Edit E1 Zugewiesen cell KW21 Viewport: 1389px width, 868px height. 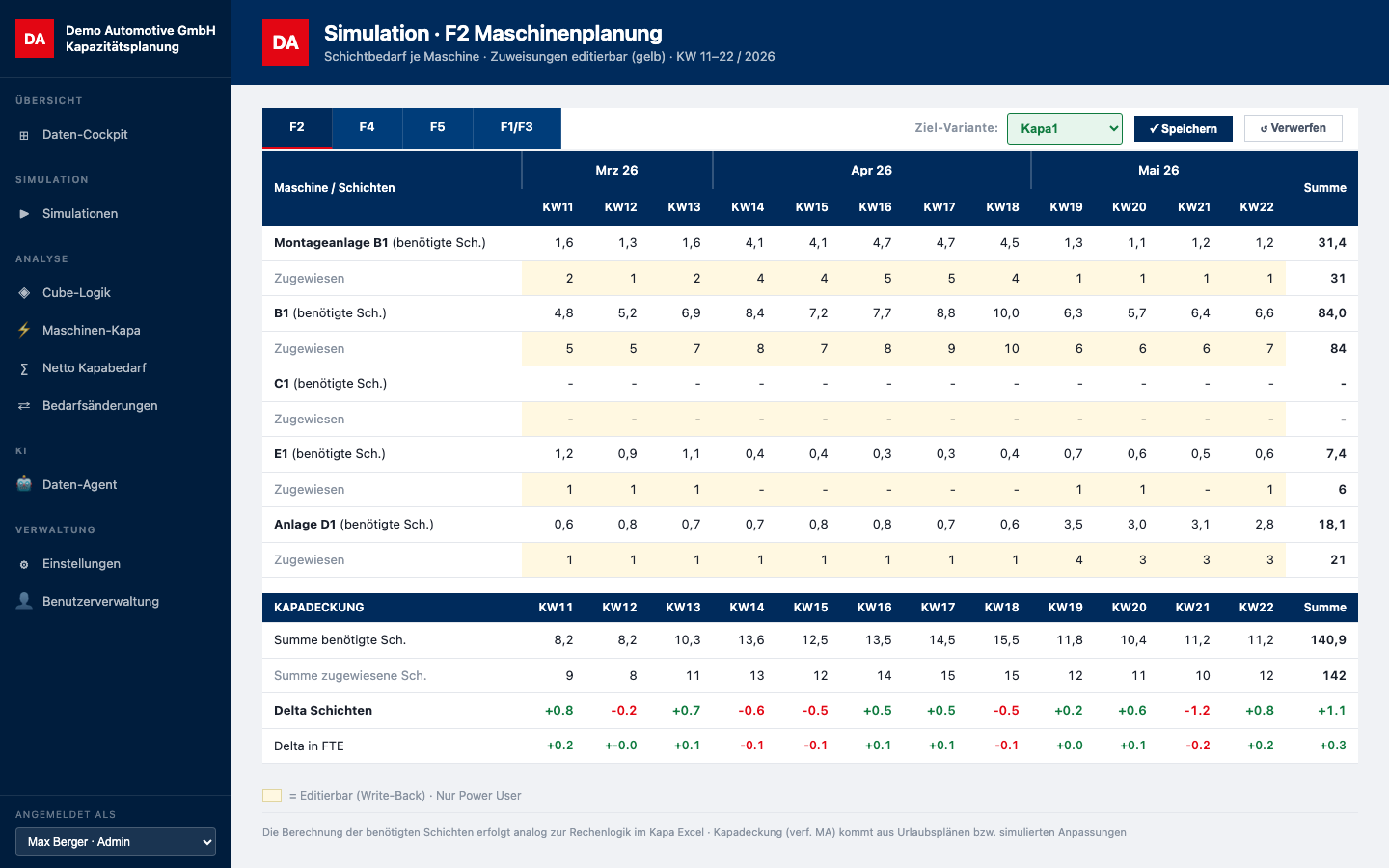click(1190, 489)
